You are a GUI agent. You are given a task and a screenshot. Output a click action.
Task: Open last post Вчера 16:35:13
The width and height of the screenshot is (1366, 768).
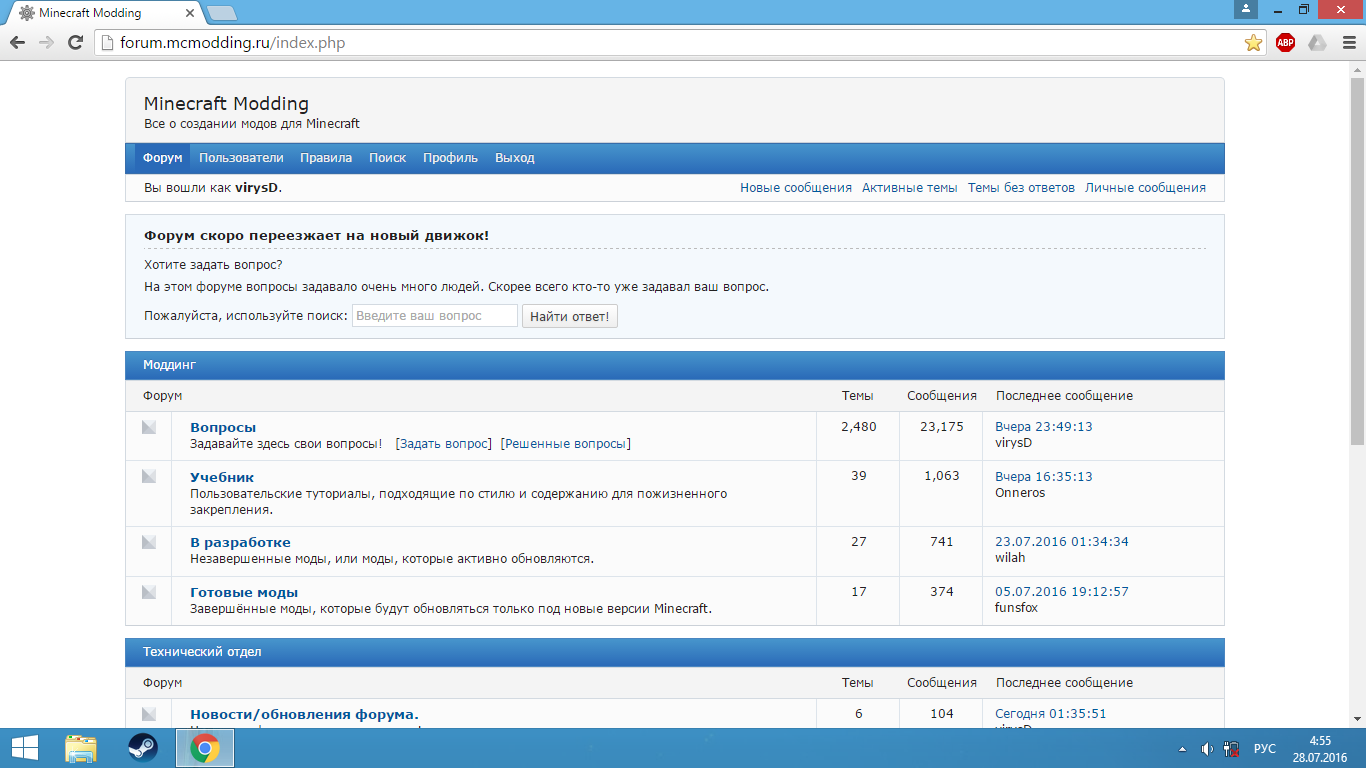click(1044, 476)
